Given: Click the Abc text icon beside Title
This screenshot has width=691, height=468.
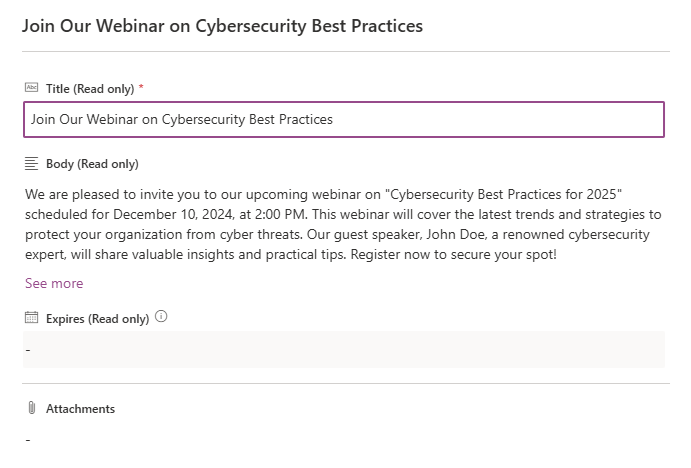Looking at the screenshot, I should (x=31, y=87).
